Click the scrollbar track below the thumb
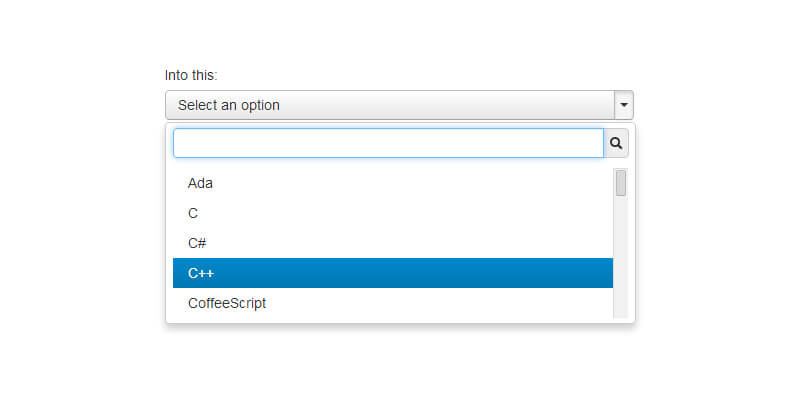This screenshot has height=400, width=800. click(x=621, y=260)
